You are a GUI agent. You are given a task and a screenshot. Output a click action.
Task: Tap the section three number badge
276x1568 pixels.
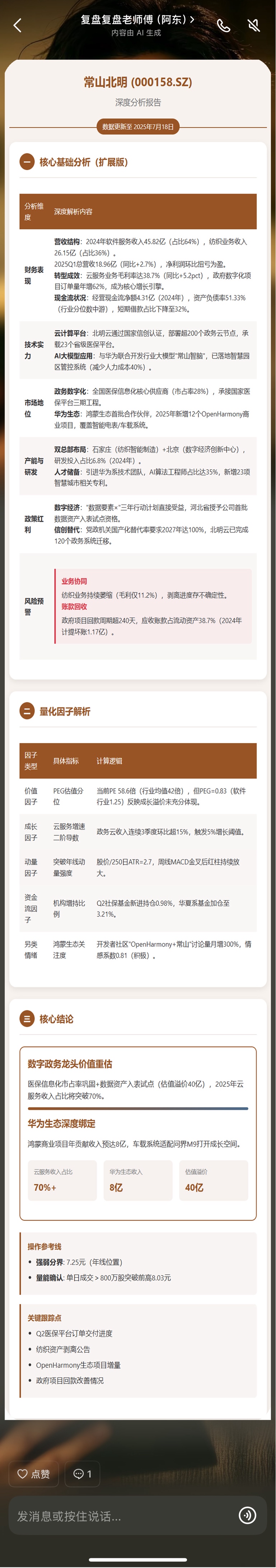pos(27,1018)
